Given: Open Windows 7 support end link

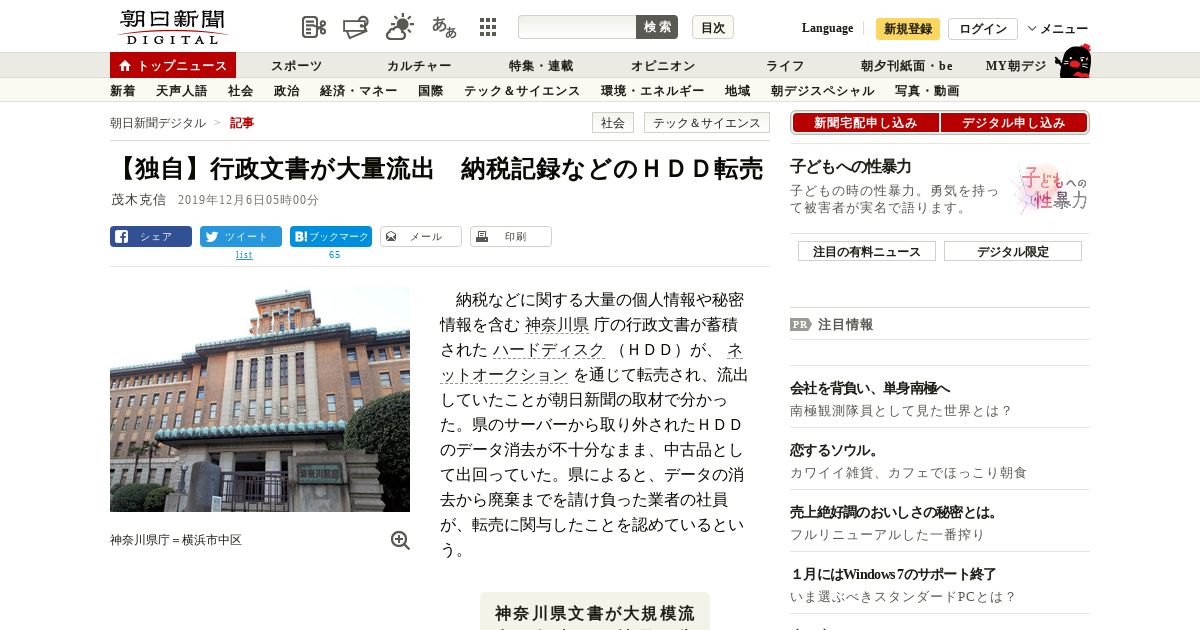Looking at the screenshot, I should (893, 574).
